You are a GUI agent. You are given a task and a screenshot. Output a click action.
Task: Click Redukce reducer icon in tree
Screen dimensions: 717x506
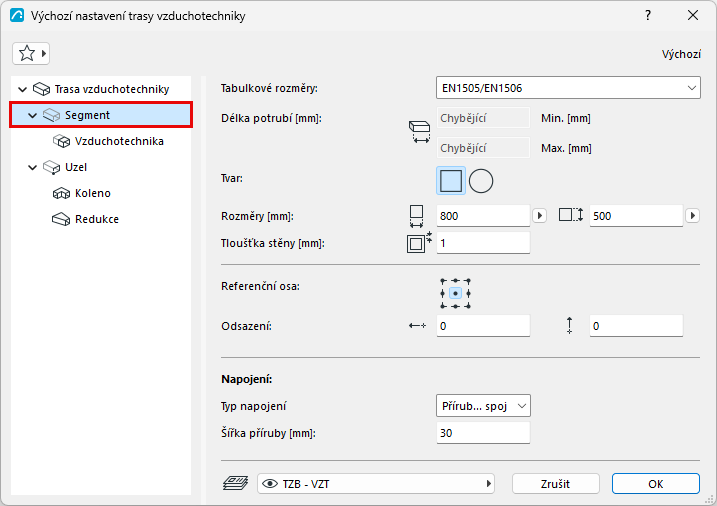tap(61, 219)
